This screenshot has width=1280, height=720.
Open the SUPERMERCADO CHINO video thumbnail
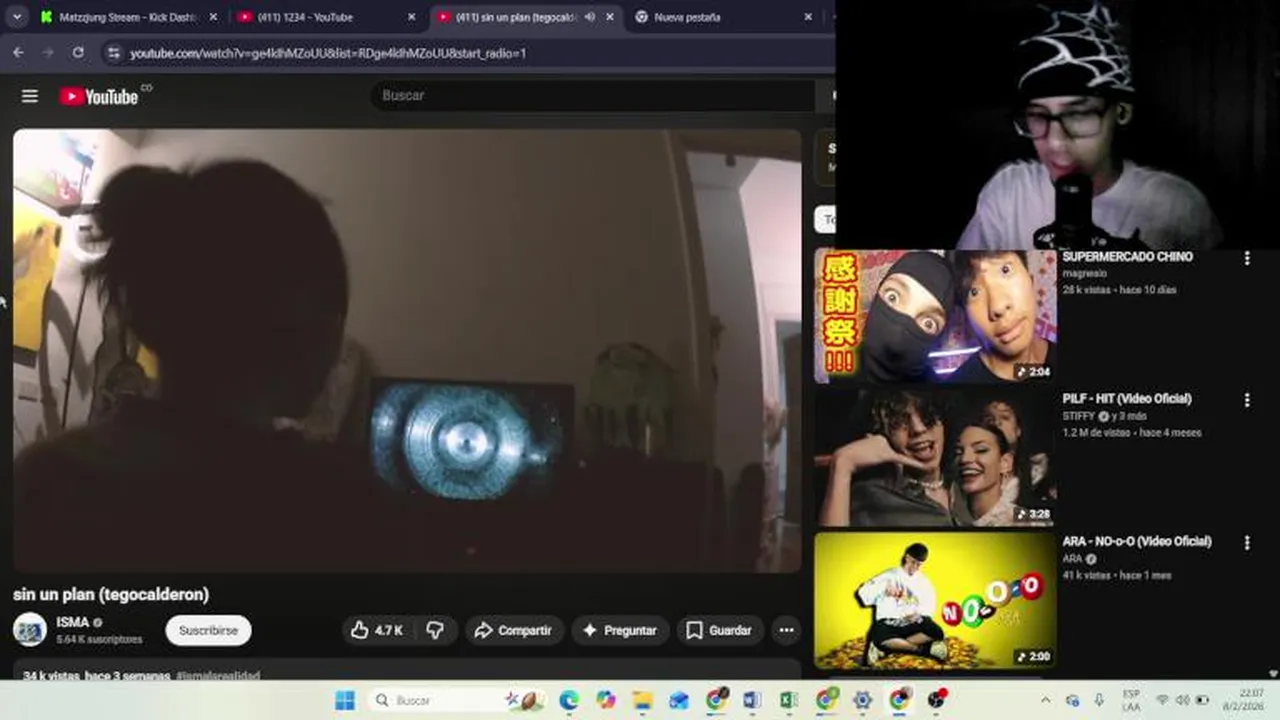pos(935,316)
